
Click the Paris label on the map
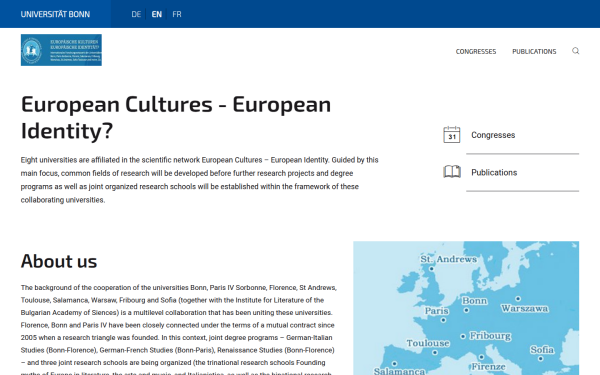437,311
